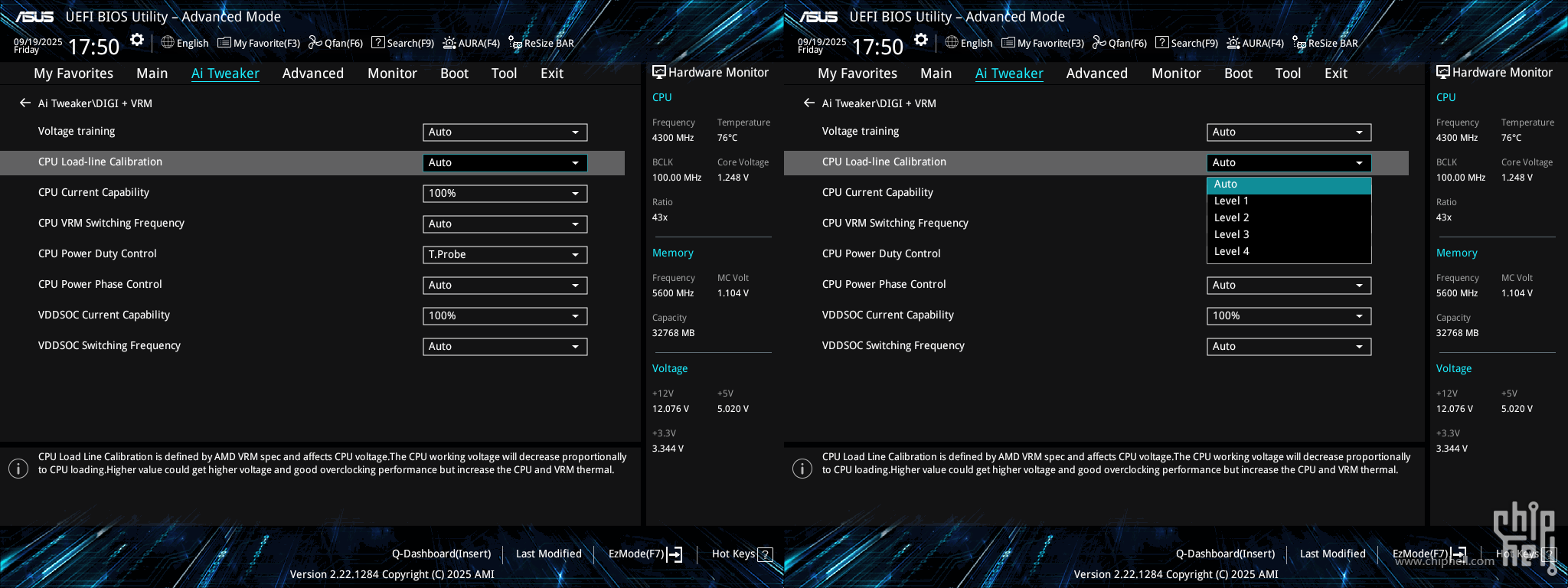Open Search(F9) in right screen toolbar
Screen dimensions: 1568x588
tap(1187, 43)
